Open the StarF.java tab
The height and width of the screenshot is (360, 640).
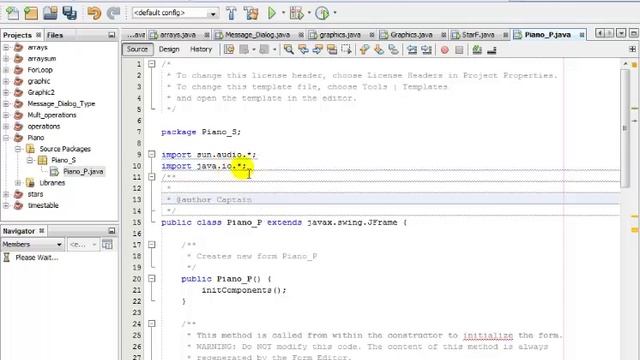tap(478, 35)
